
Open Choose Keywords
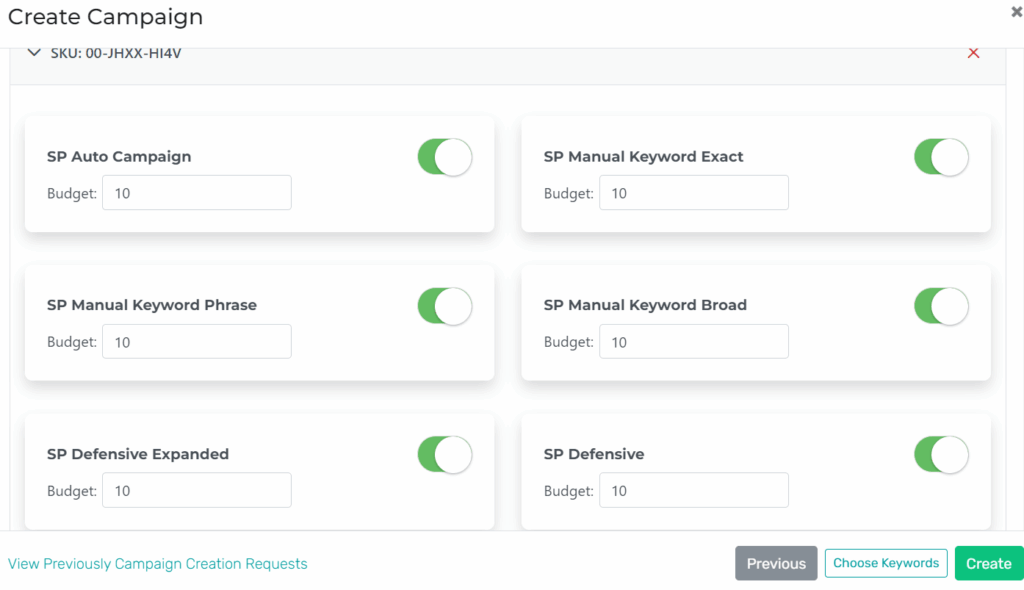(x=885, y=563)
